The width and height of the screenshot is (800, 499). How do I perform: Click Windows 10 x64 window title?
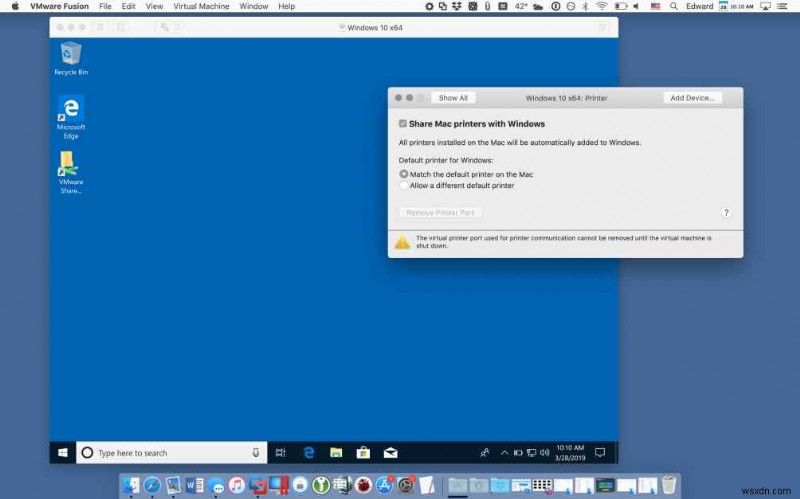coord(375,28)
